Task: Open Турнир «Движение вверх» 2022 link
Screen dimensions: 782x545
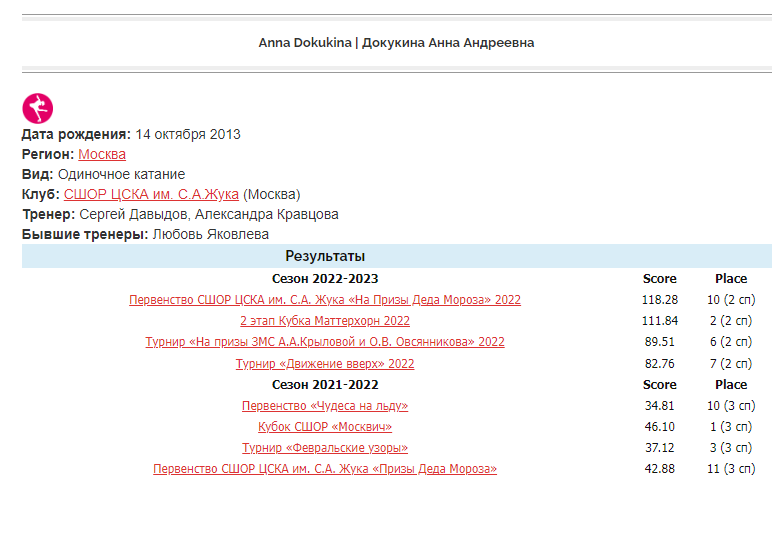Action: (325, 364)
